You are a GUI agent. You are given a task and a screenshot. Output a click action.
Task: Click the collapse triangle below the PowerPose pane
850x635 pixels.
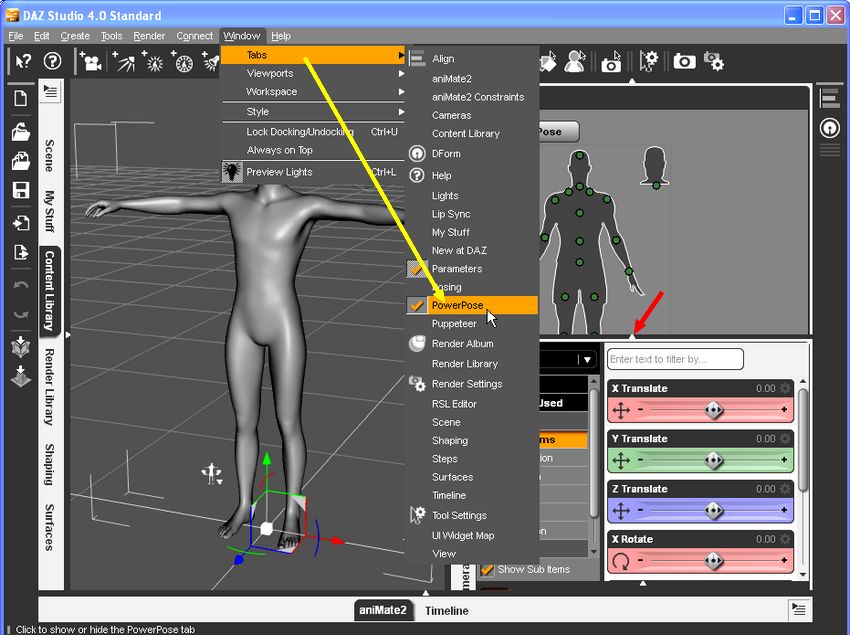click(632, 337)
